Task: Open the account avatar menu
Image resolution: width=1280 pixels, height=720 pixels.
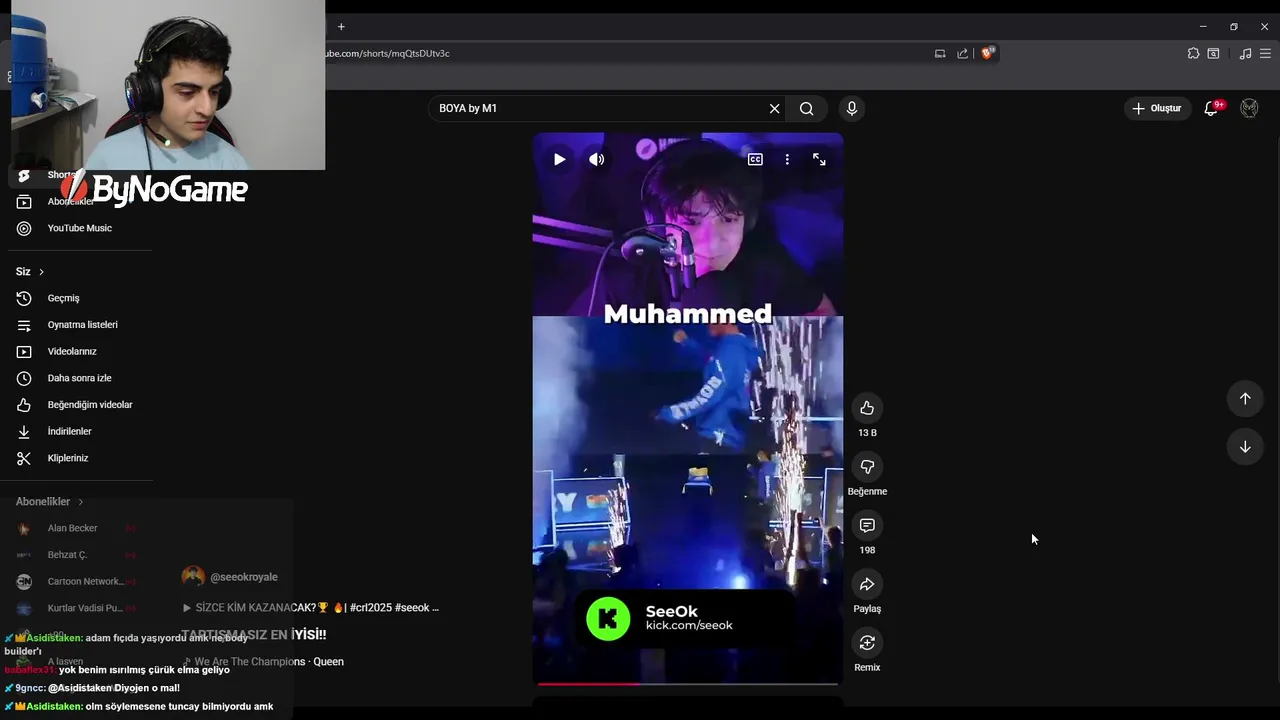Action: tap(1249, 108)
